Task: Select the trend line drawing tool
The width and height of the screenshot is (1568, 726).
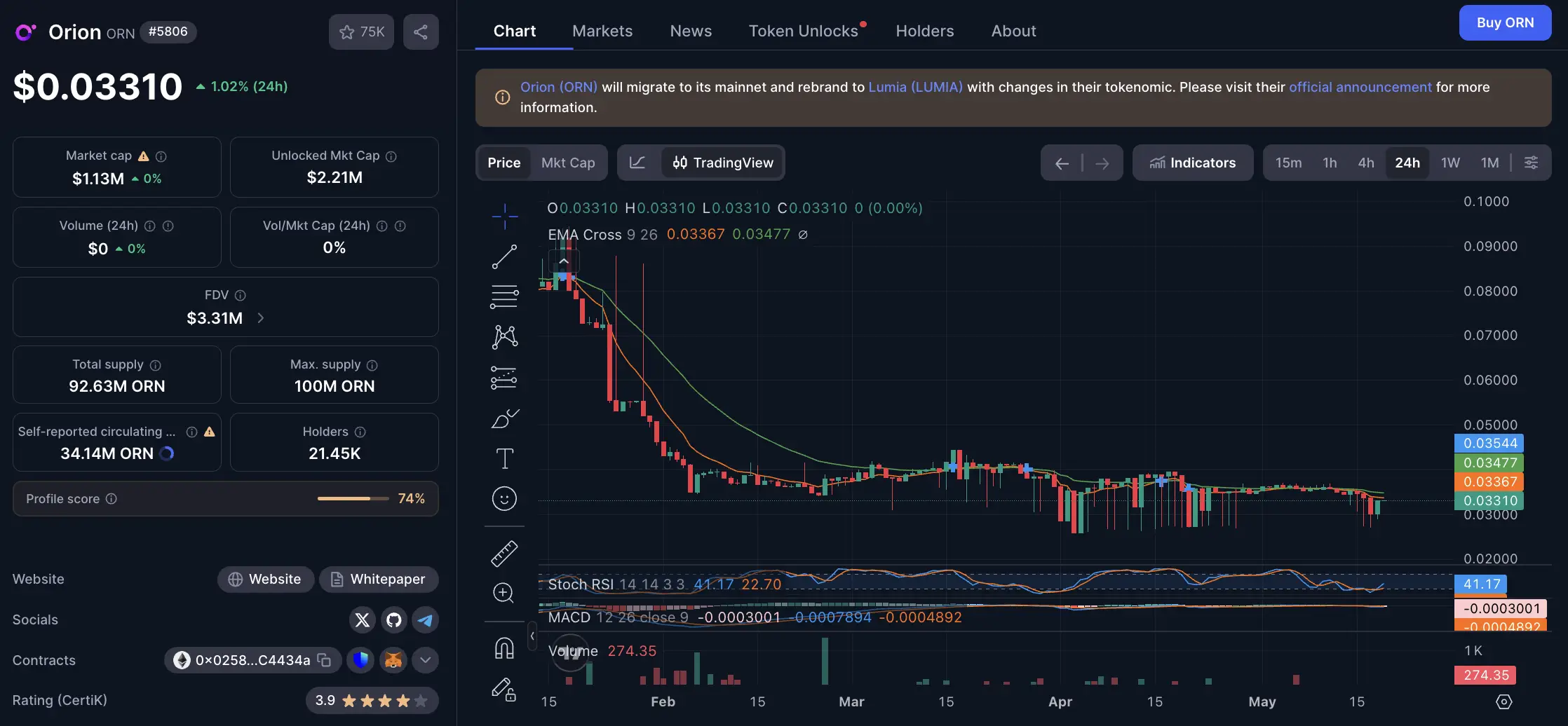Action: pos(504,257)
